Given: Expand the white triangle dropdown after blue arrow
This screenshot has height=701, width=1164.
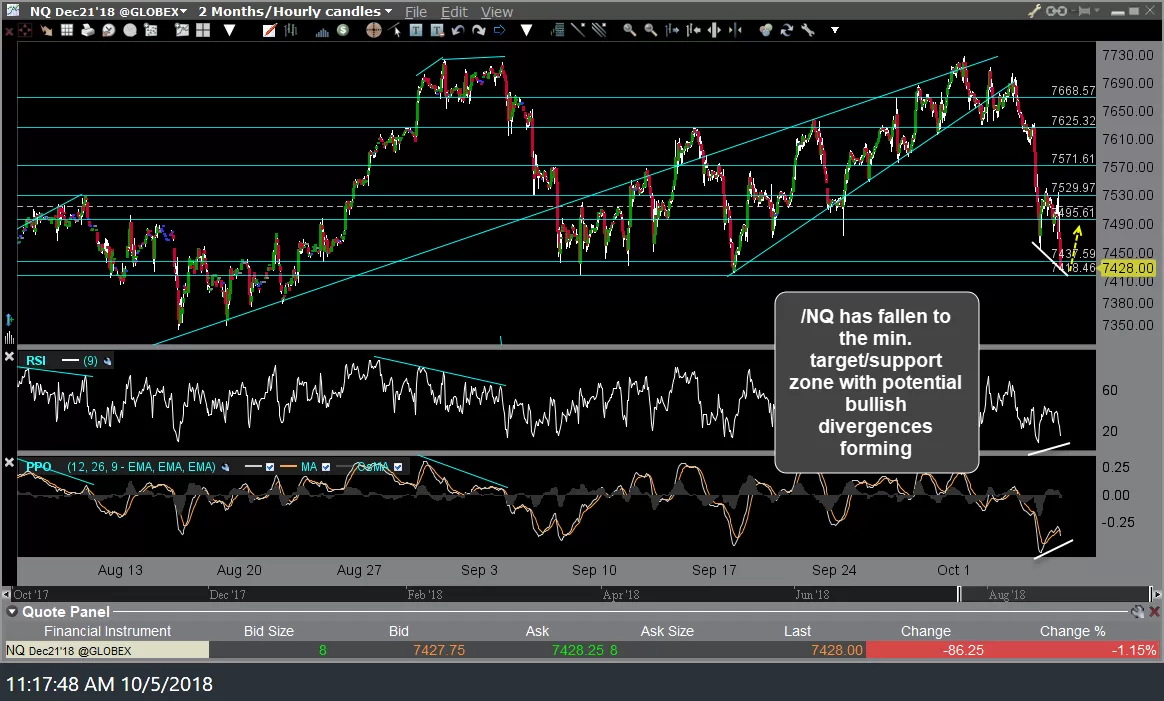Looking at the screenshot, I should click(526, 30).
